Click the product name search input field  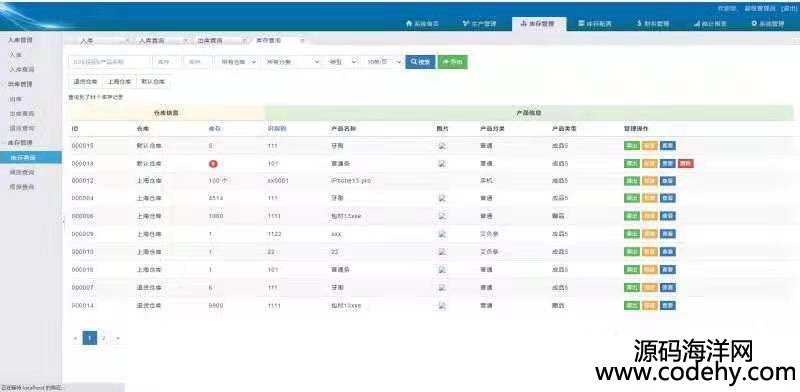tap(110, 62)
